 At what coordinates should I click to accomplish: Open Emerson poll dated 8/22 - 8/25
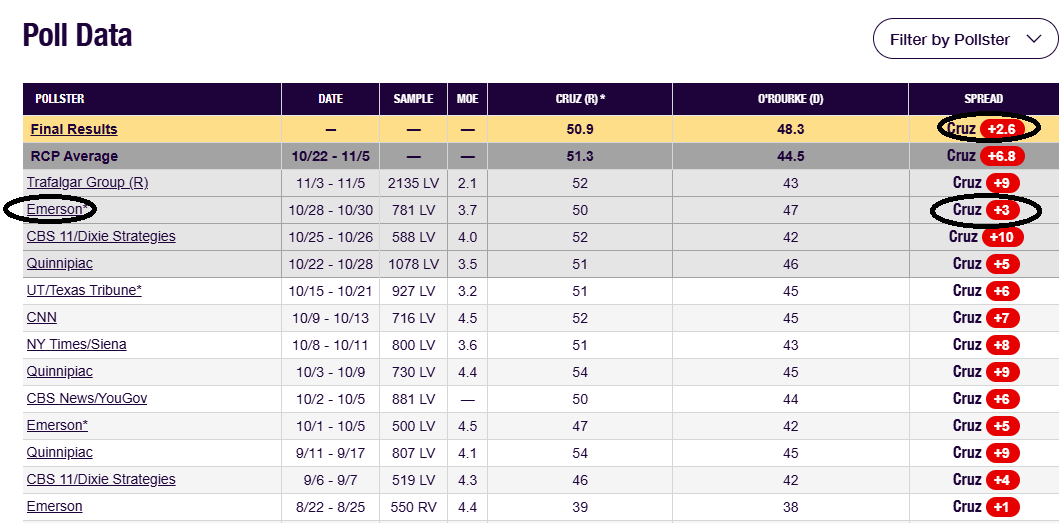(x=55, y=506)
